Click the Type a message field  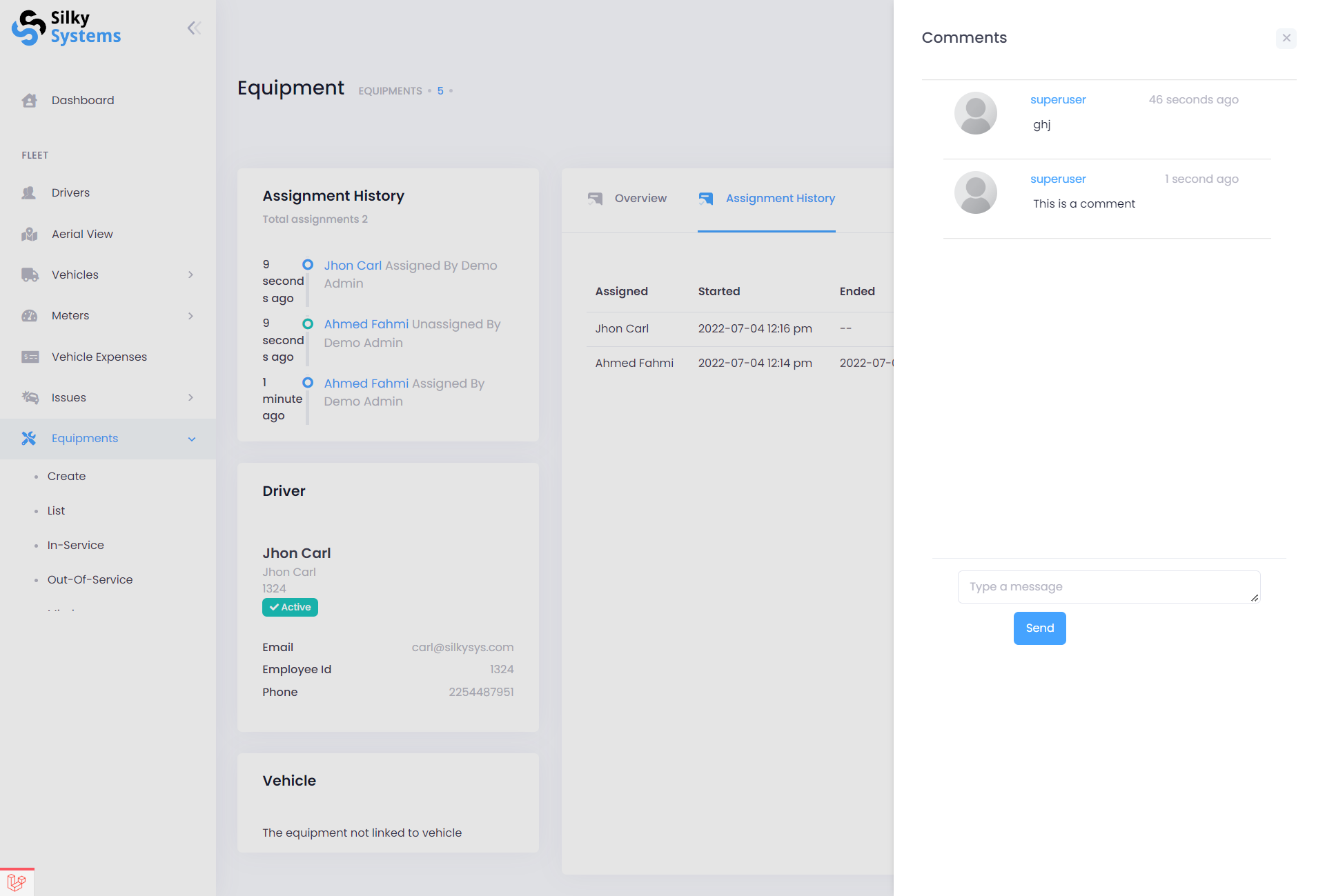click(1108, 587)
